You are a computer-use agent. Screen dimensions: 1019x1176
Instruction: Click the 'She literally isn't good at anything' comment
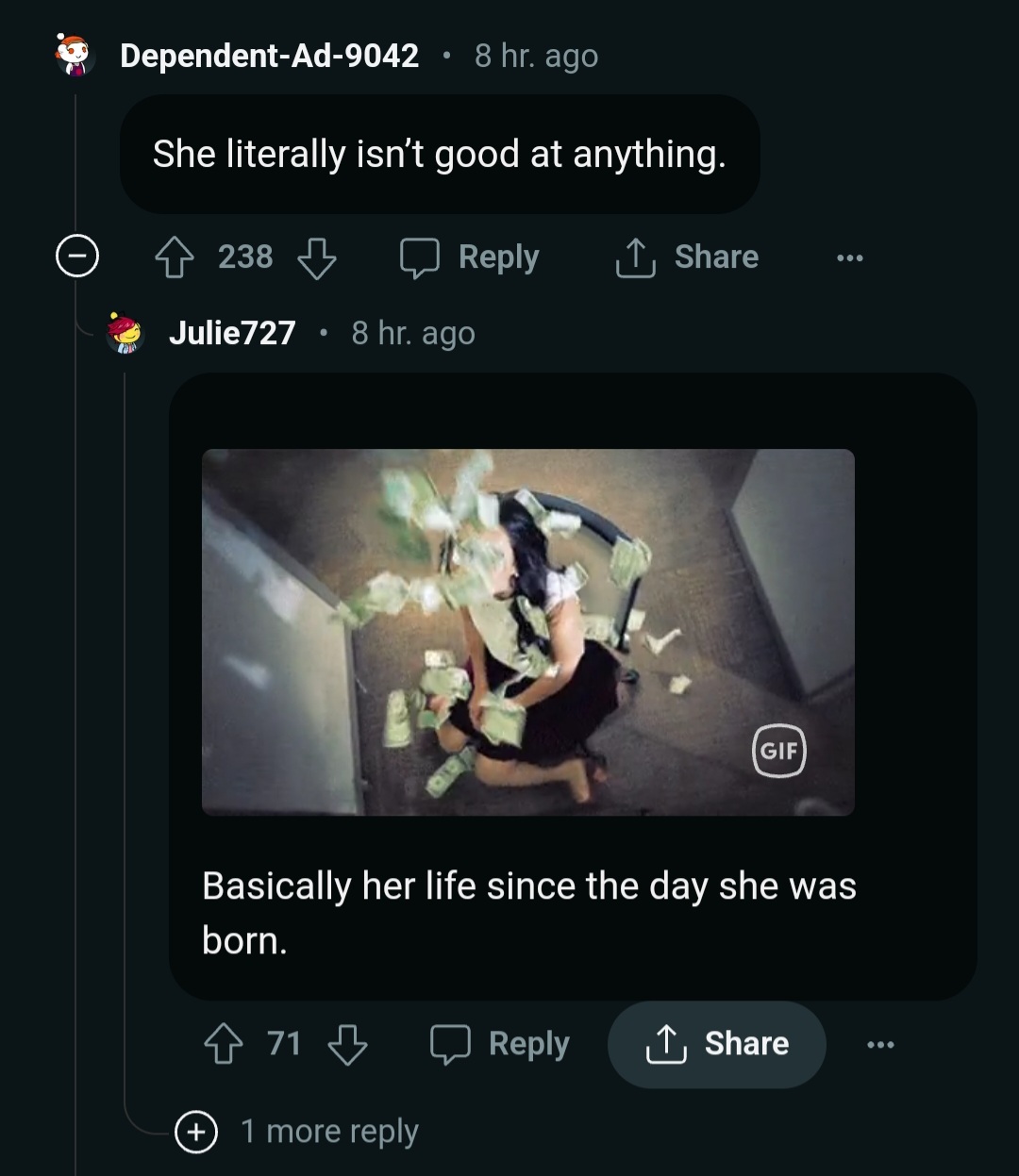[x=439, y=154]
